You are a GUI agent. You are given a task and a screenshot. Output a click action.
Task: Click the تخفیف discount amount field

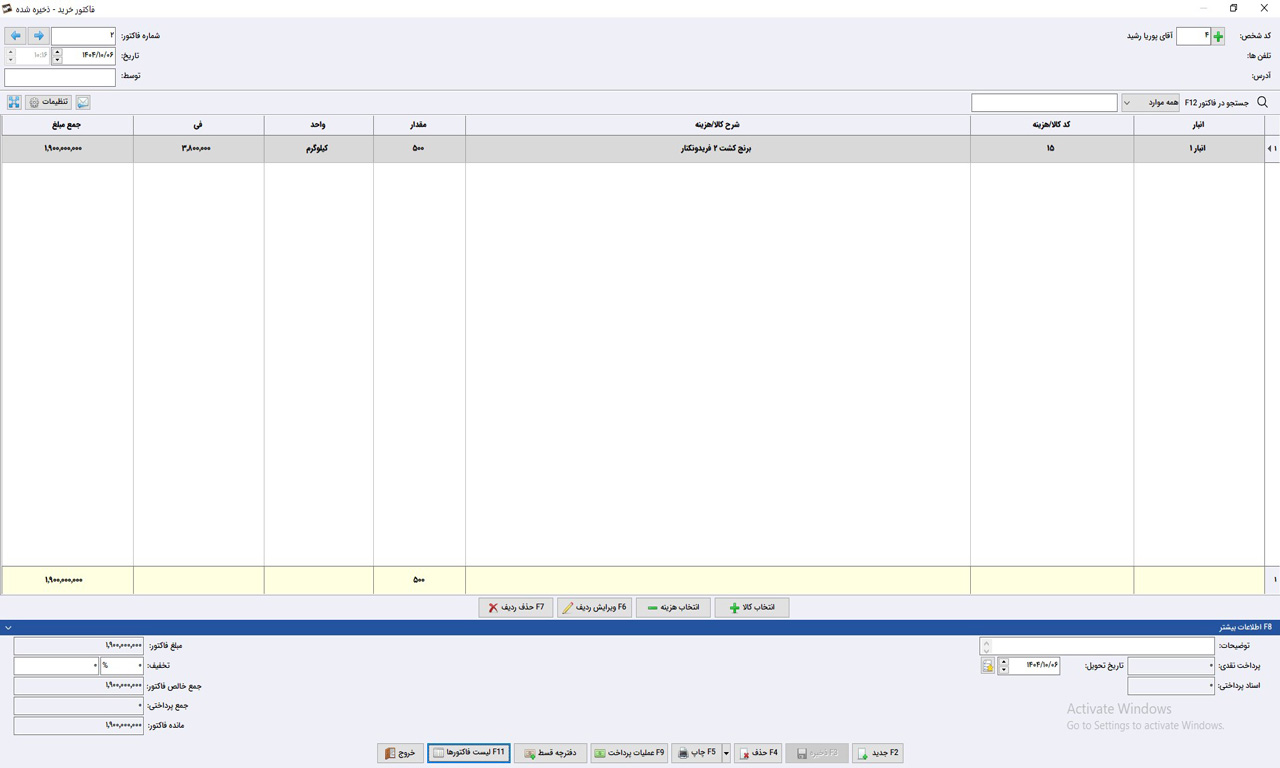57,666
